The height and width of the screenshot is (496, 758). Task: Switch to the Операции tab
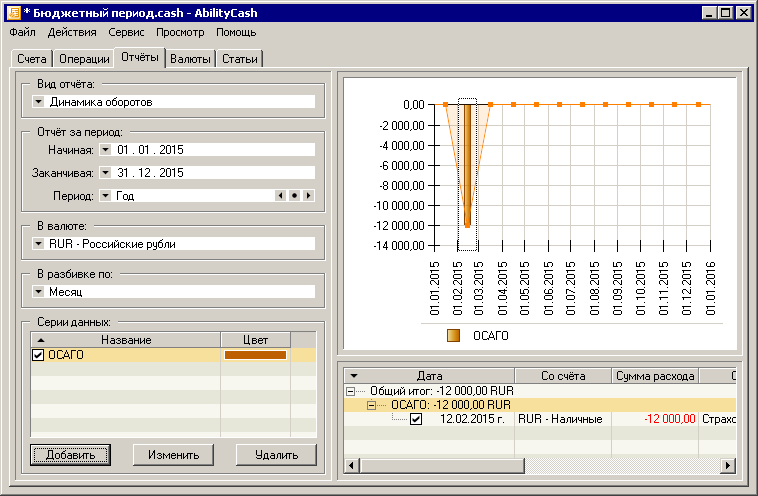84,59
